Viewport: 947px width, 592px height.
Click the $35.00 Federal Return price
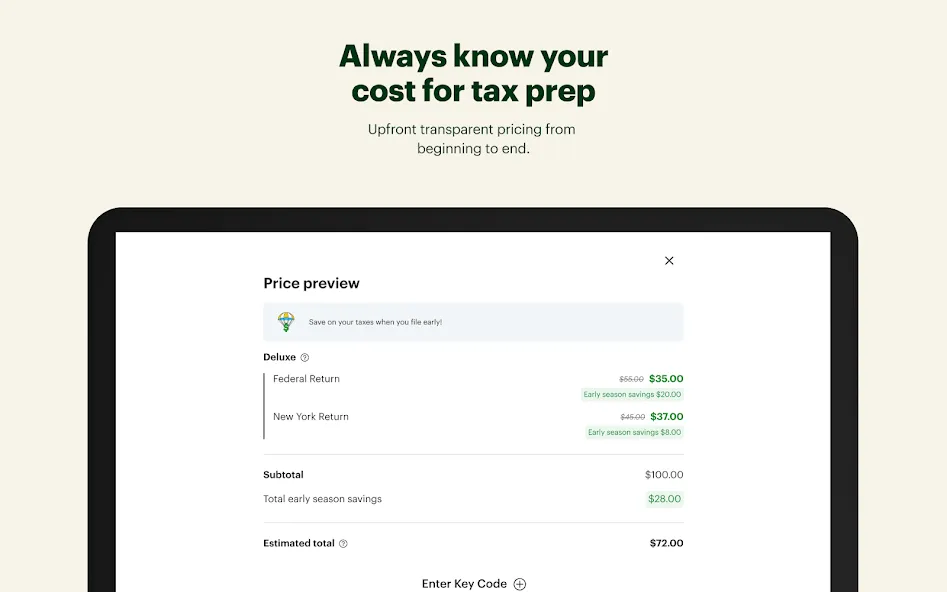pyautogui.click(x=666, y=379)
